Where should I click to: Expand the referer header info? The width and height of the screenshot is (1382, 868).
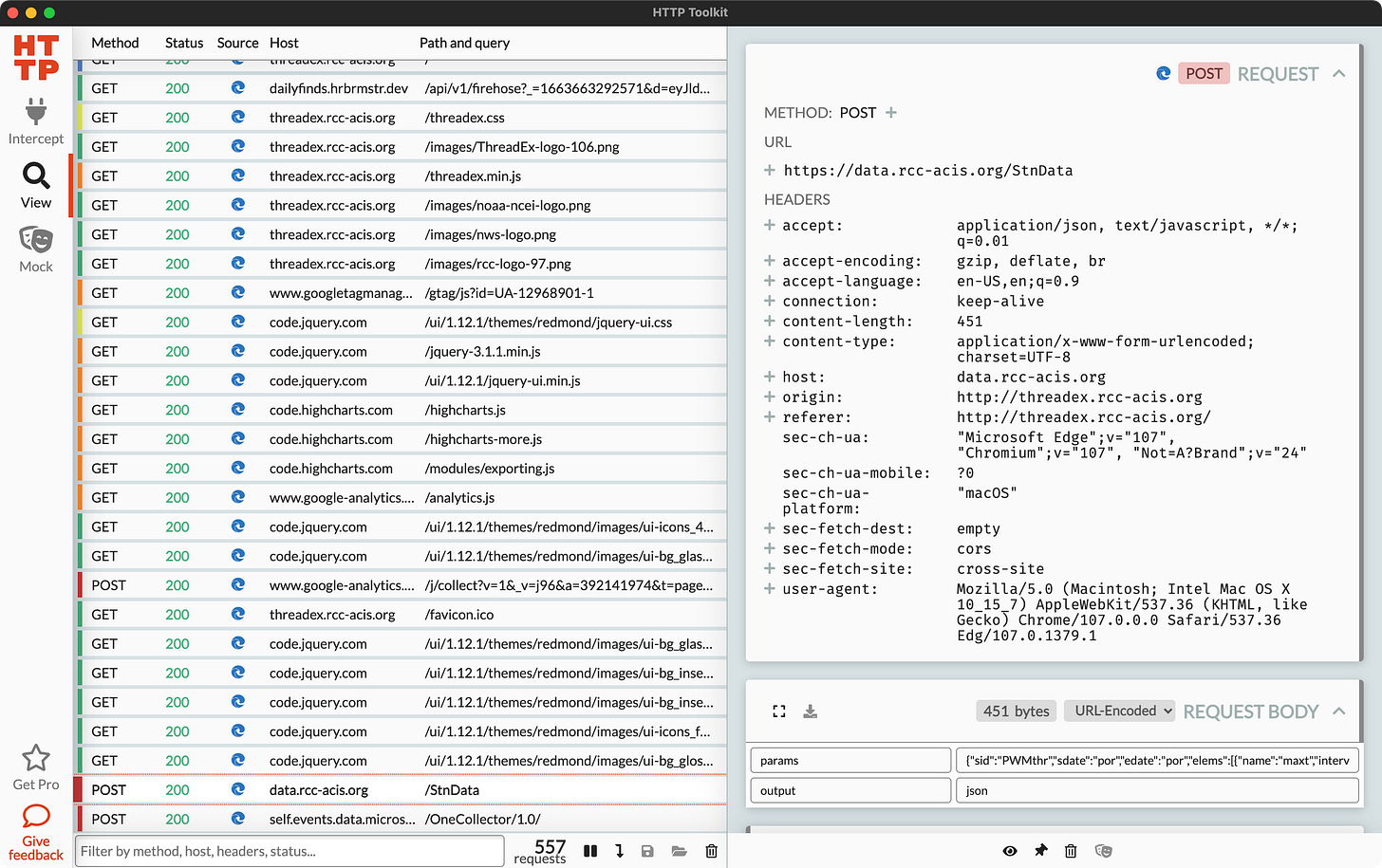(769, 416)
